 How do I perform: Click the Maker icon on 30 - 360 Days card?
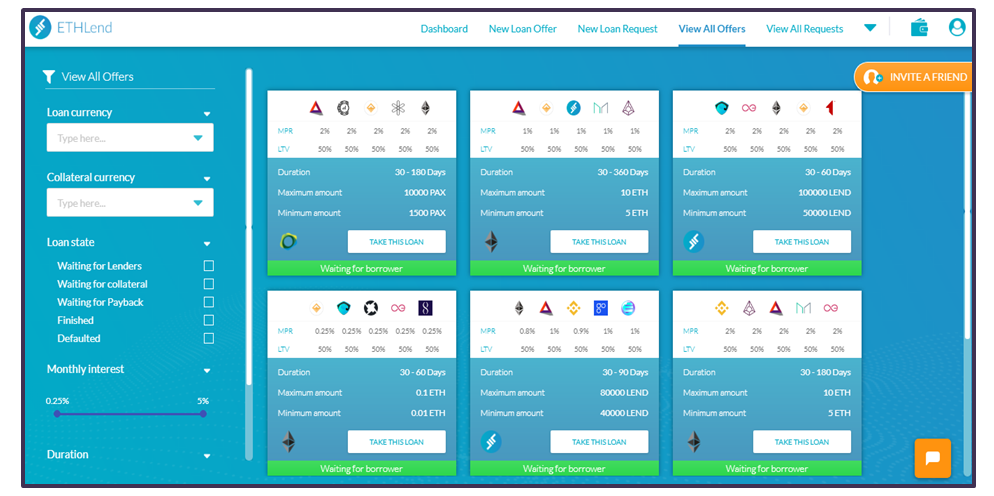(600, 108)
